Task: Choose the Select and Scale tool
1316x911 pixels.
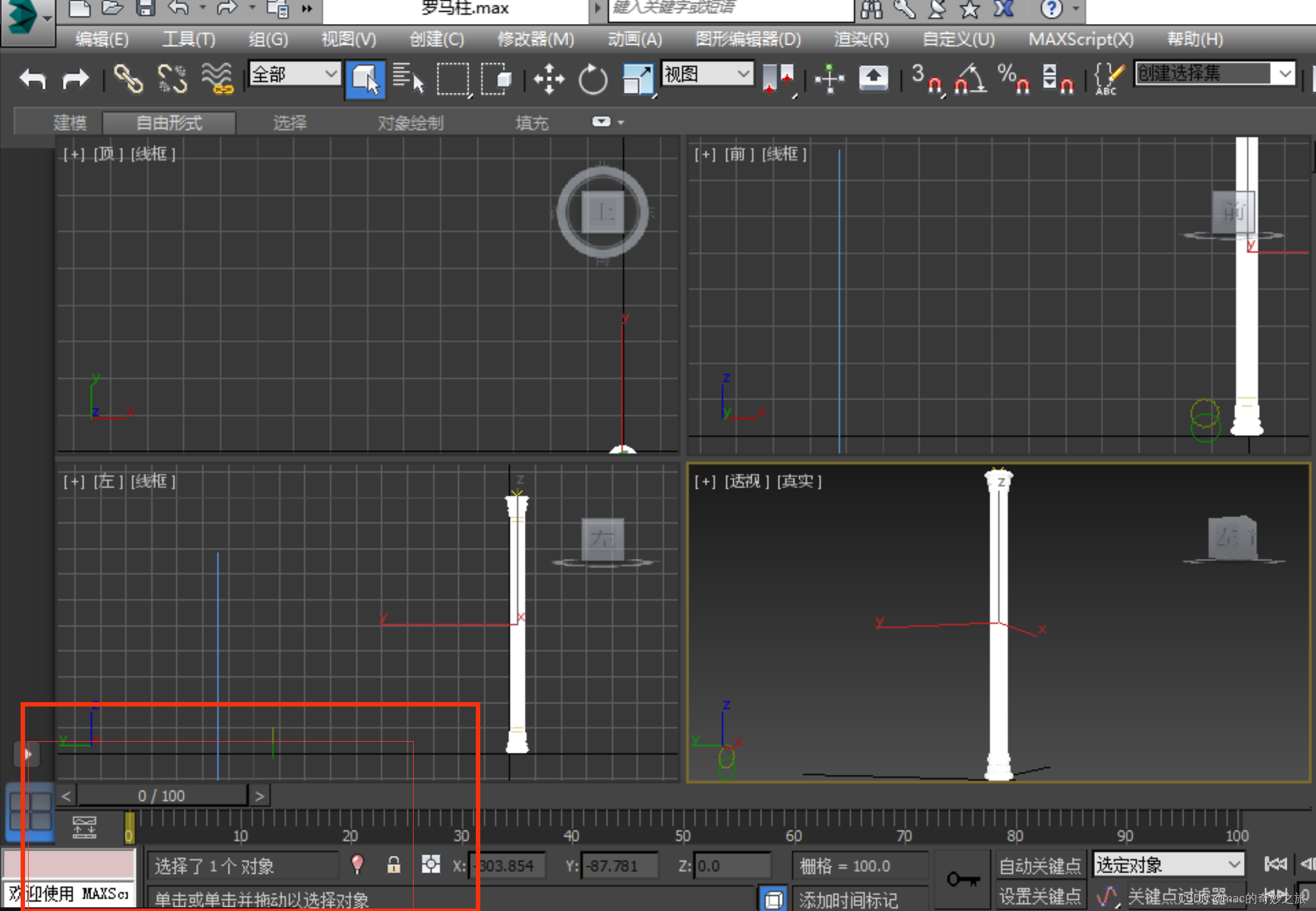Action: 637,79
